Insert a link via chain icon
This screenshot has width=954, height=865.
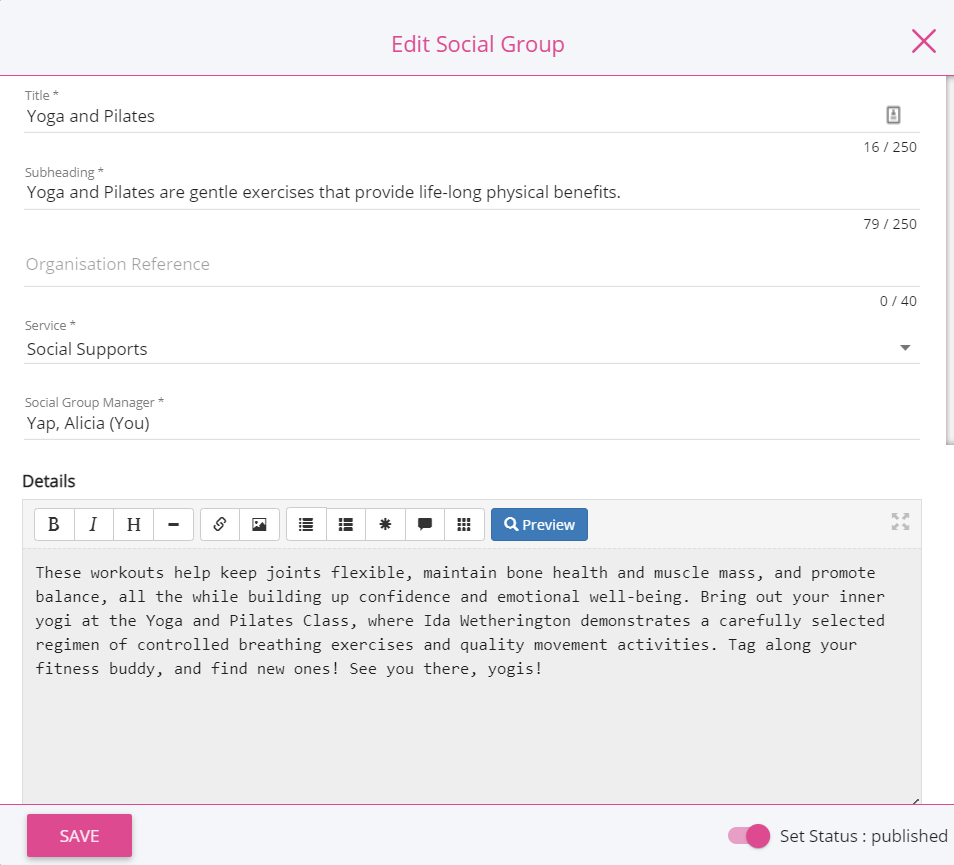220,524
